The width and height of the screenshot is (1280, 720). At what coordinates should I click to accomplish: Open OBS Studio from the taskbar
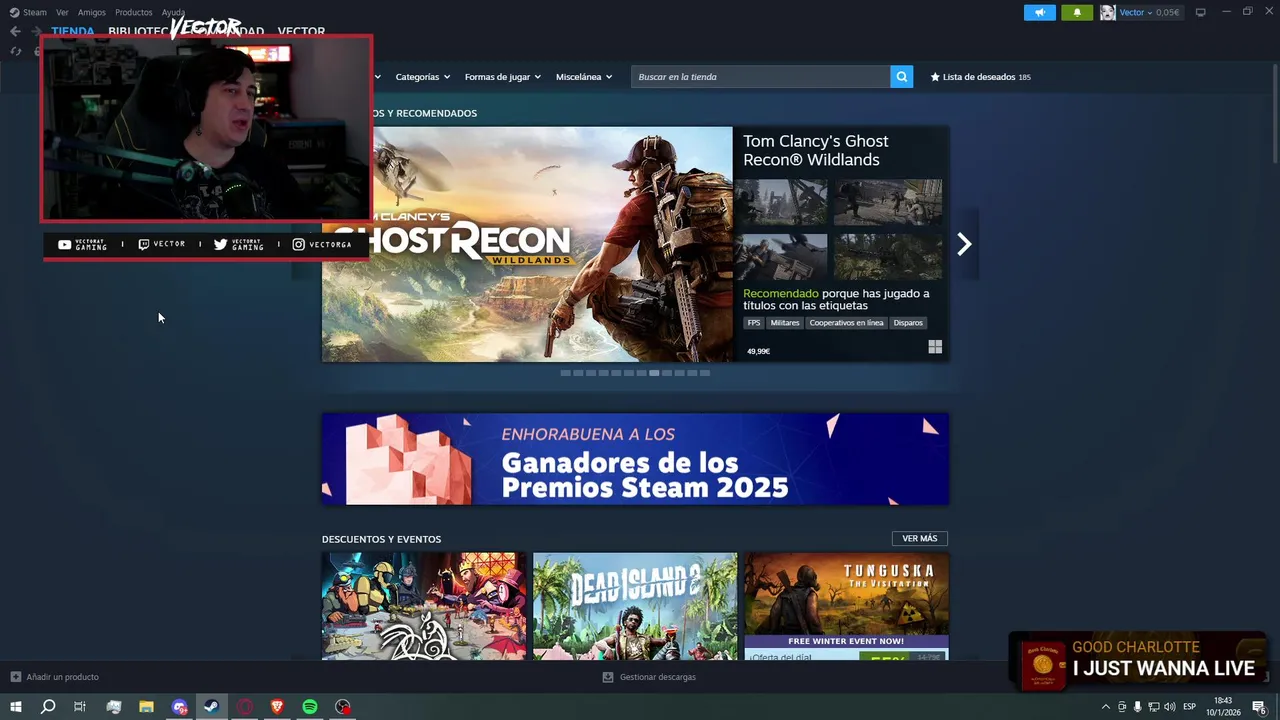(343, 707)
